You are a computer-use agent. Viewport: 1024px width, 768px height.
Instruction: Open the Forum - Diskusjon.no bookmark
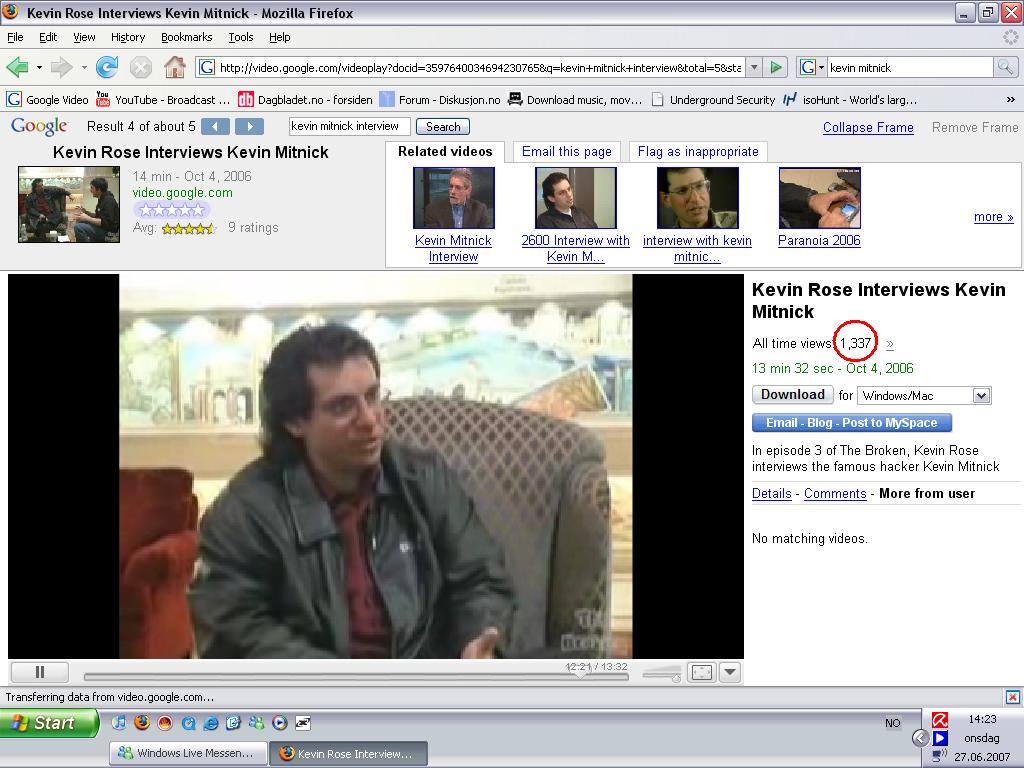pos(440,100)
